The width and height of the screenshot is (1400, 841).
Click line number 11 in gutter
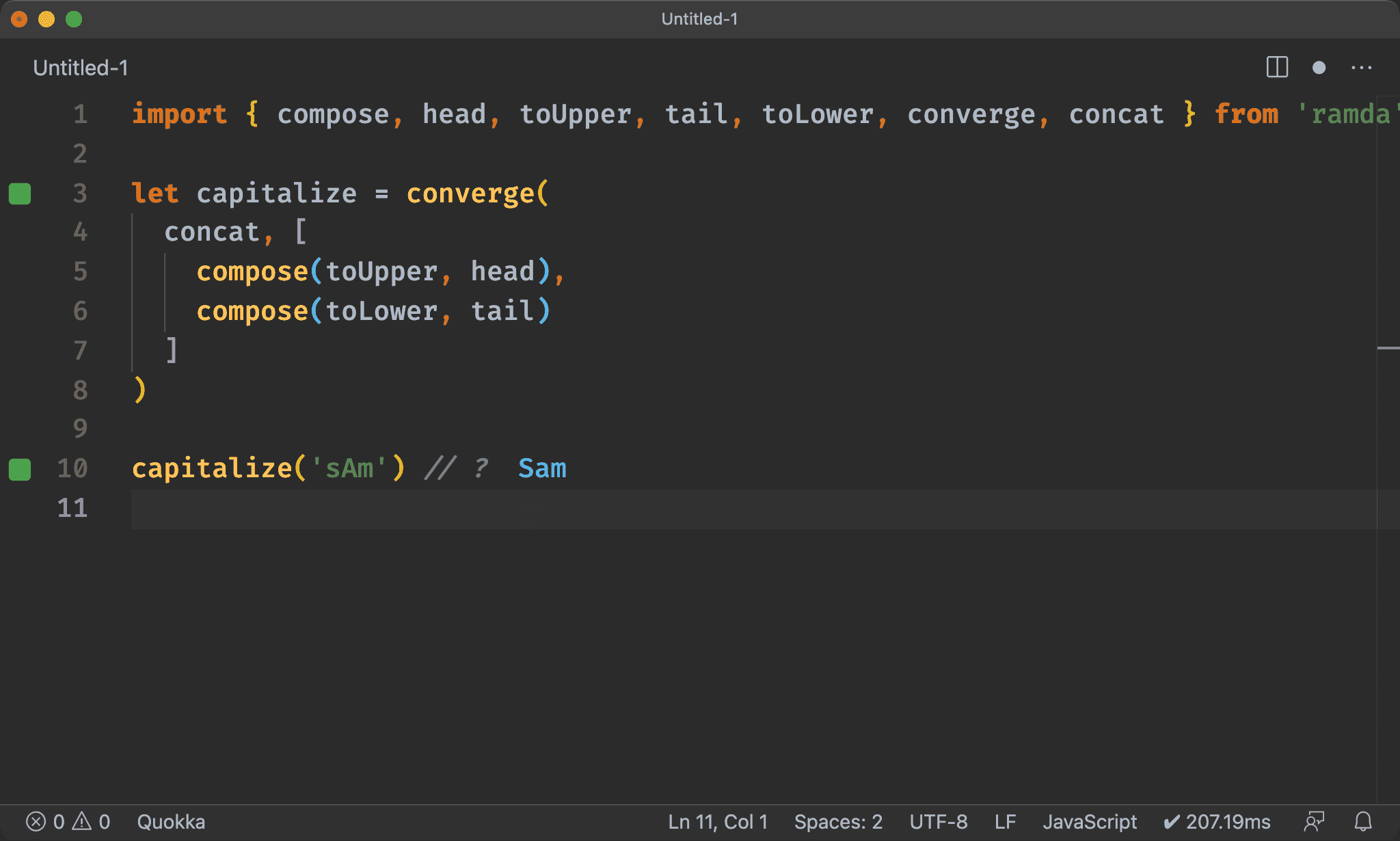[72, 508]
